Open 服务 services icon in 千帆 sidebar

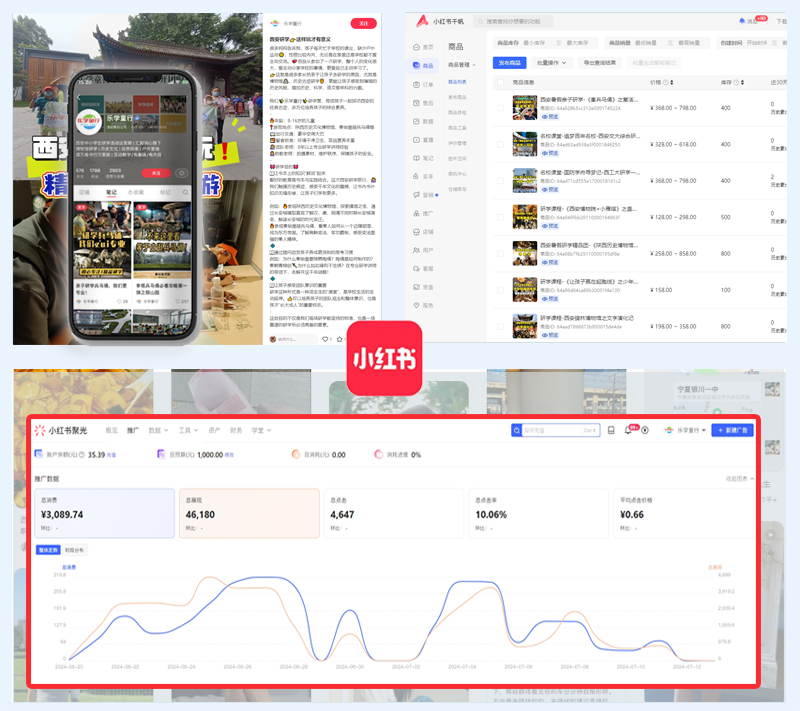(x=416, y=306)
